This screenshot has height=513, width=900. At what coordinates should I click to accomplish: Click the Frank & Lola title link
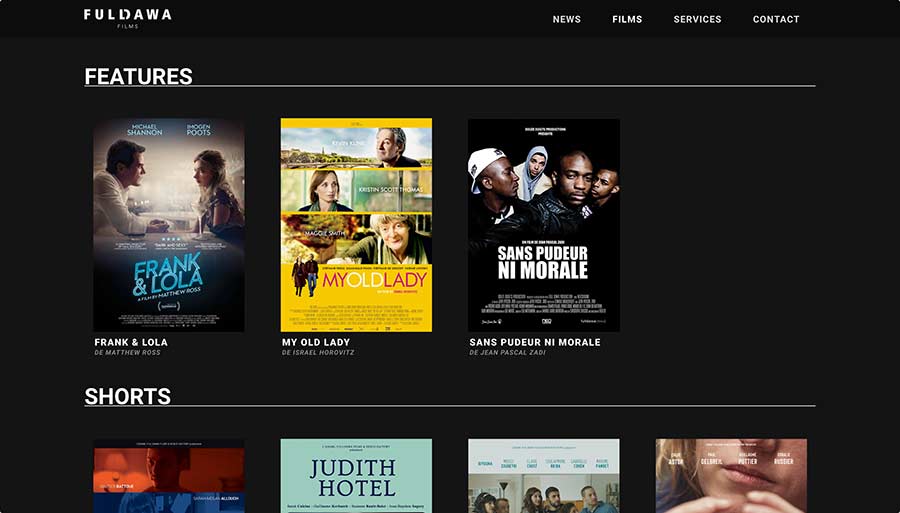(131, 342)
